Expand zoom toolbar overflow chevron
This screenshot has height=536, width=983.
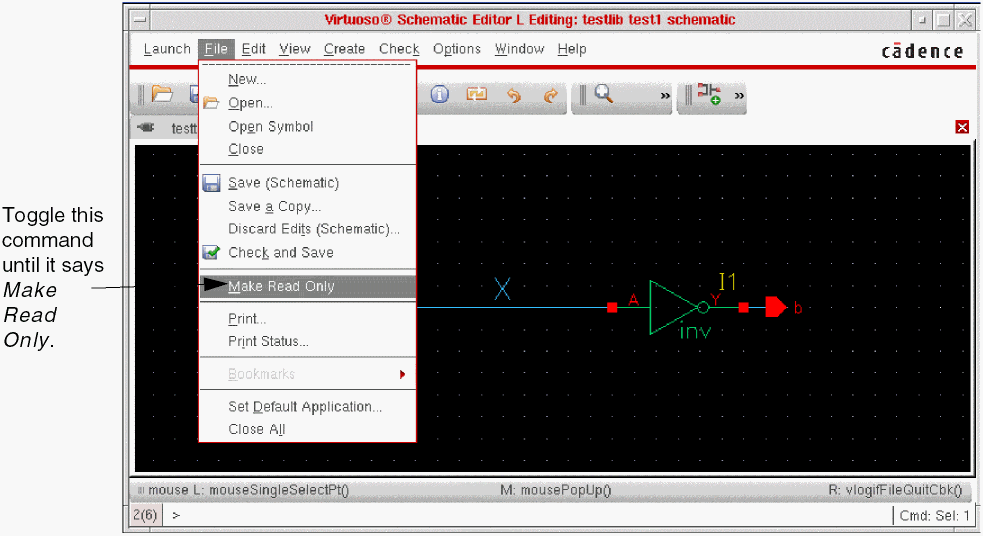point(665,96)
